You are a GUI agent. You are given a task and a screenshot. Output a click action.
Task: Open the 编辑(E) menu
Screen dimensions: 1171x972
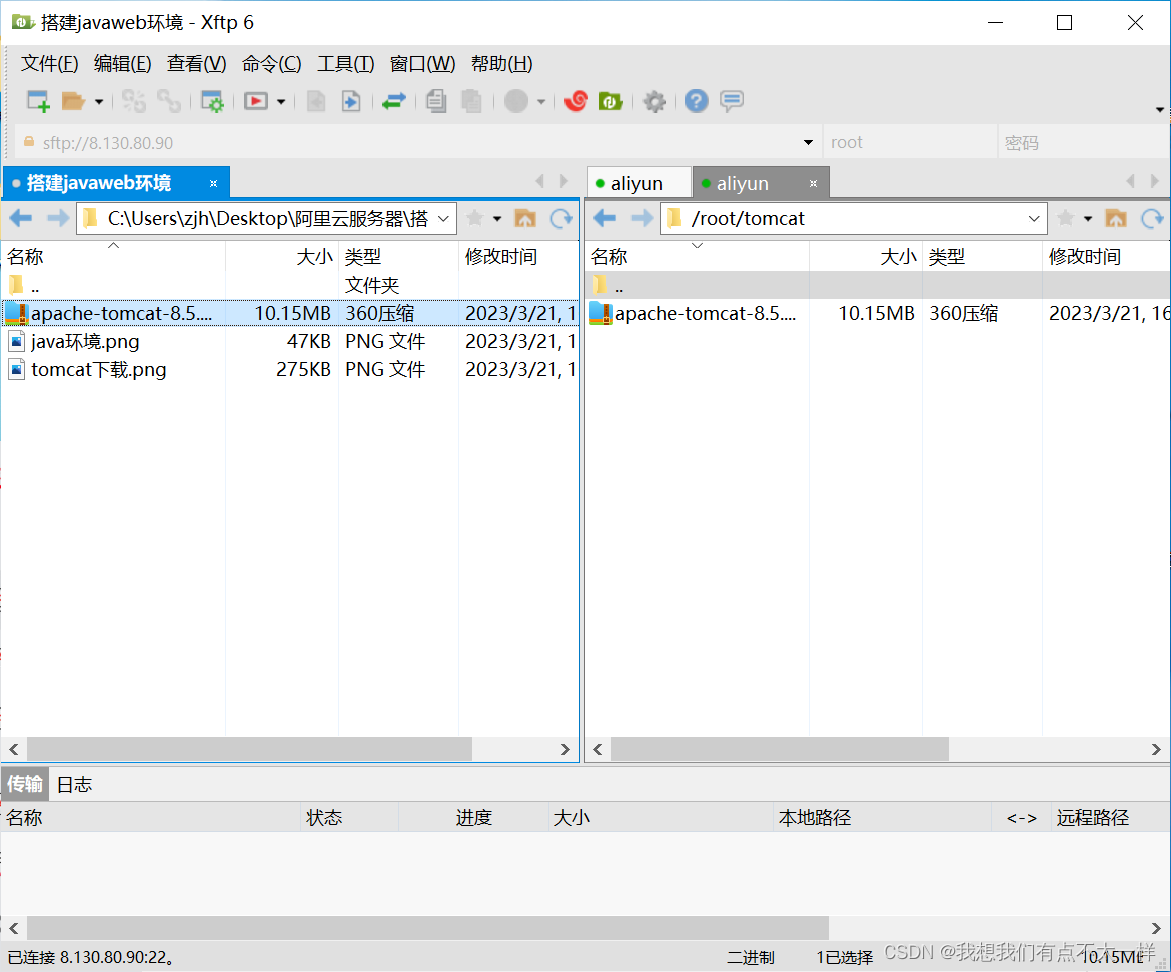122,64
